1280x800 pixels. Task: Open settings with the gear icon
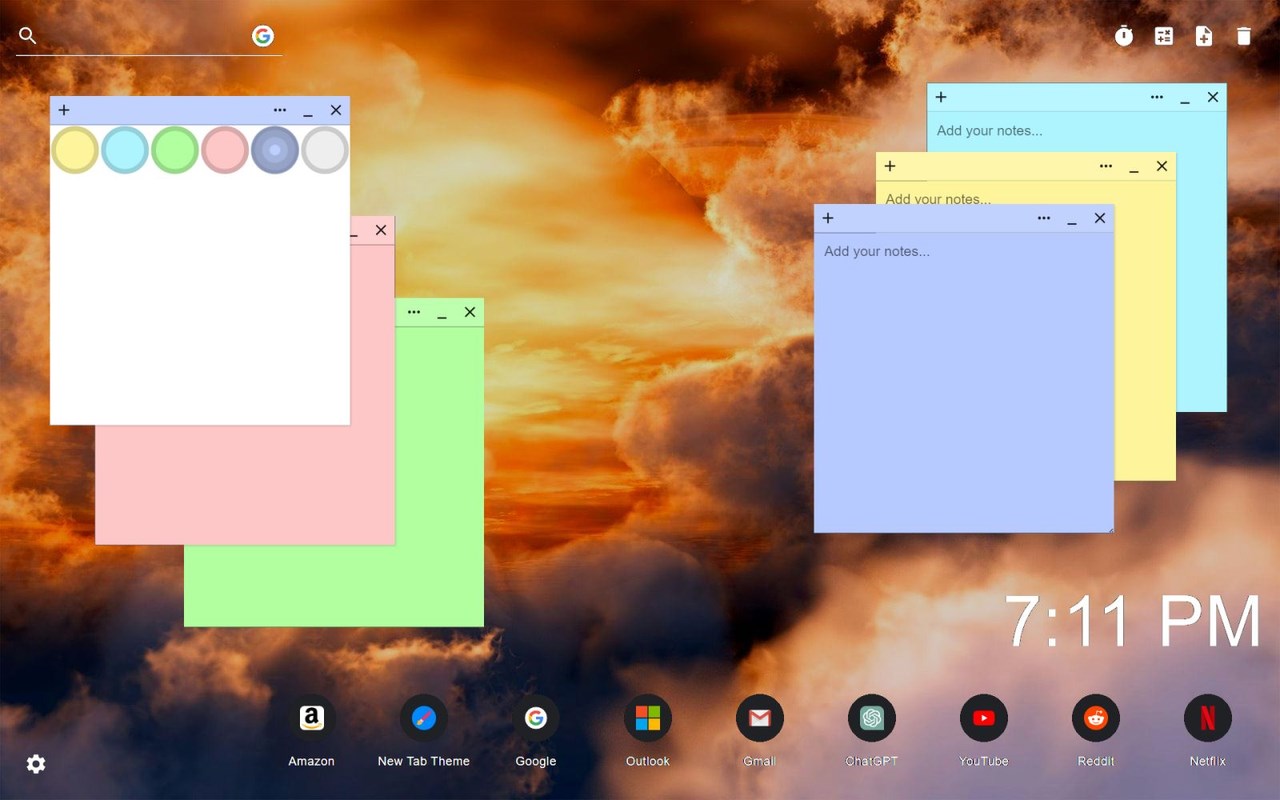(x=36, y=764)
